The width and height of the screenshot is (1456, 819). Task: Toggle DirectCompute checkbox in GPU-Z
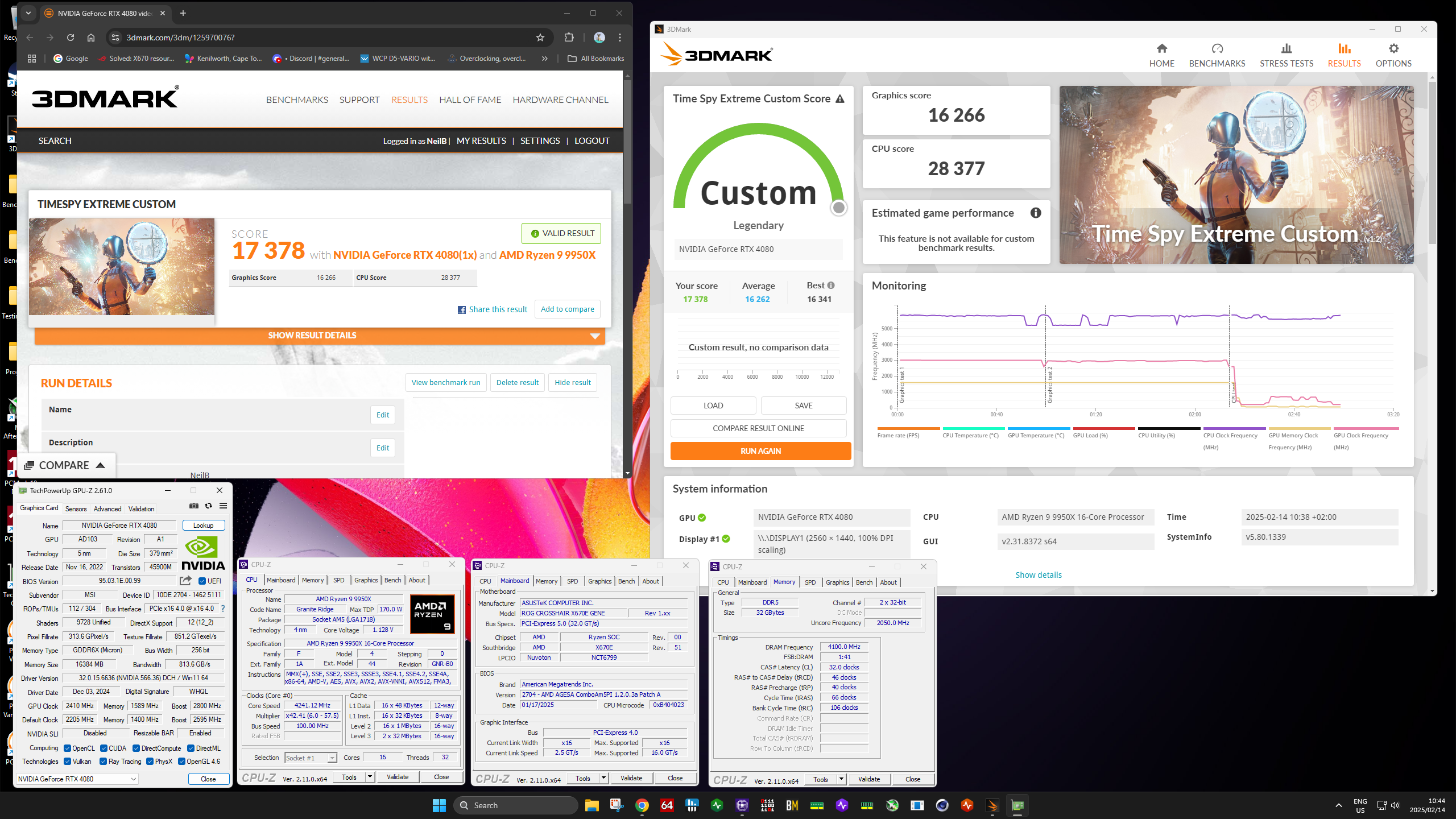point(136,748)
